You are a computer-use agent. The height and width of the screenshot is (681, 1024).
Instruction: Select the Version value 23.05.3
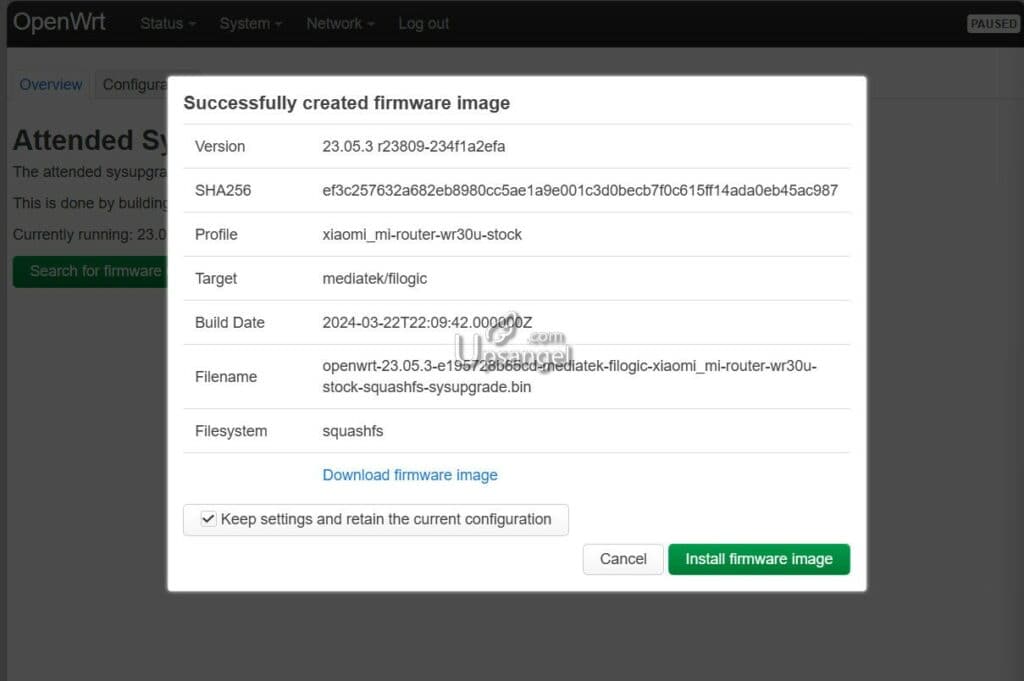coord(413,146)
